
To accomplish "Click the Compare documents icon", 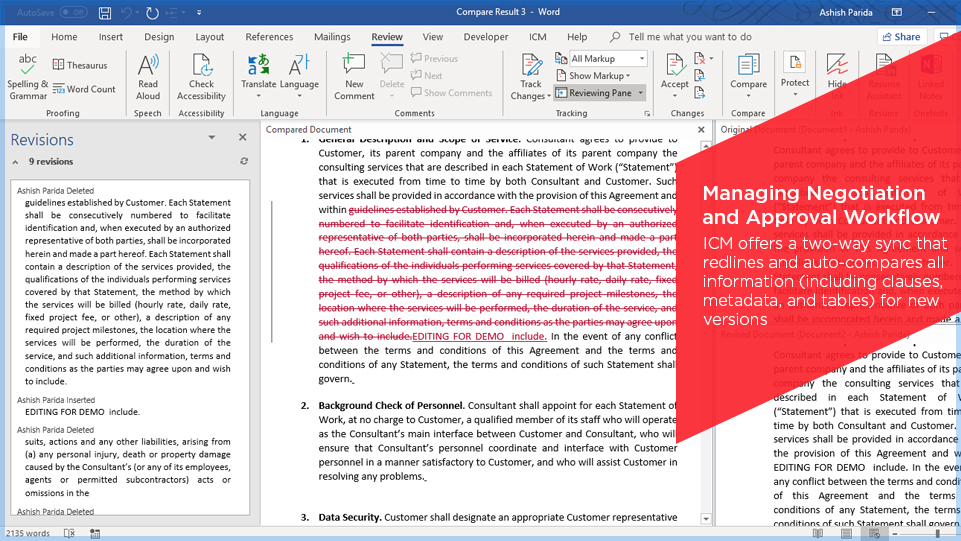I will 748,67.
